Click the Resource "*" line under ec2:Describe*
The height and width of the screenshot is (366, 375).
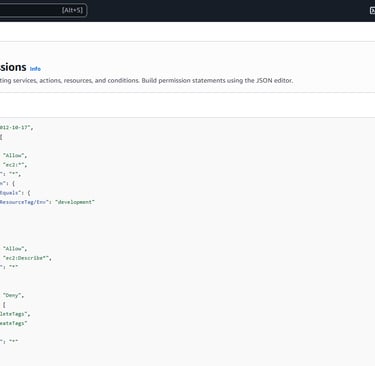tap(9, 267)
